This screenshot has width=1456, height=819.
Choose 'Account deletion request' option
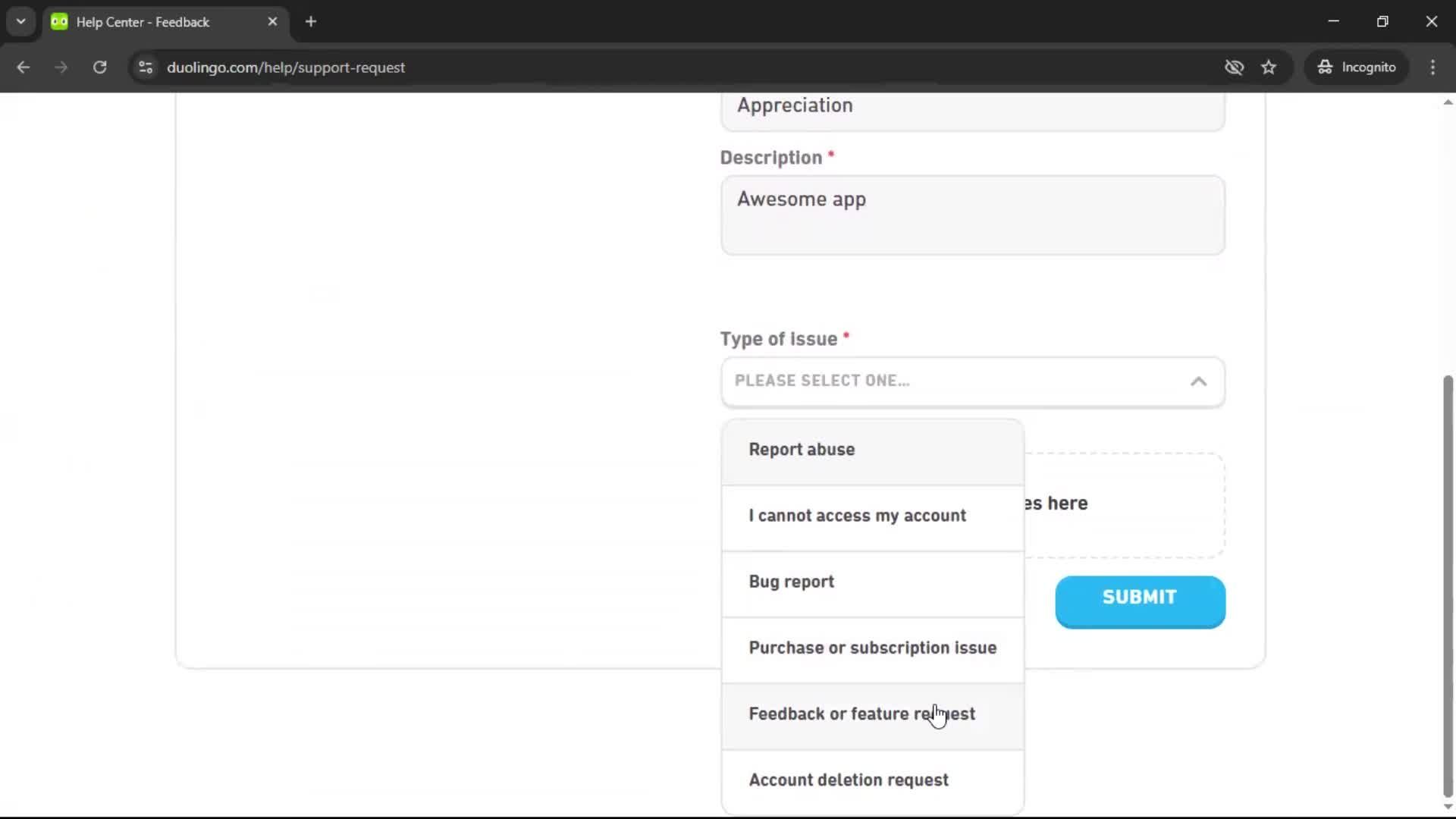tap(849, 780)
